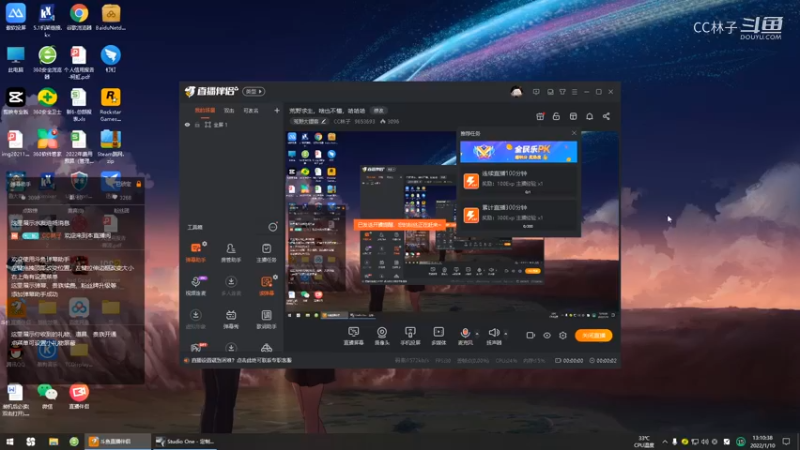Open File Explorer from taskbar
This screenshot has height=450, width=800.
(53, 441)
